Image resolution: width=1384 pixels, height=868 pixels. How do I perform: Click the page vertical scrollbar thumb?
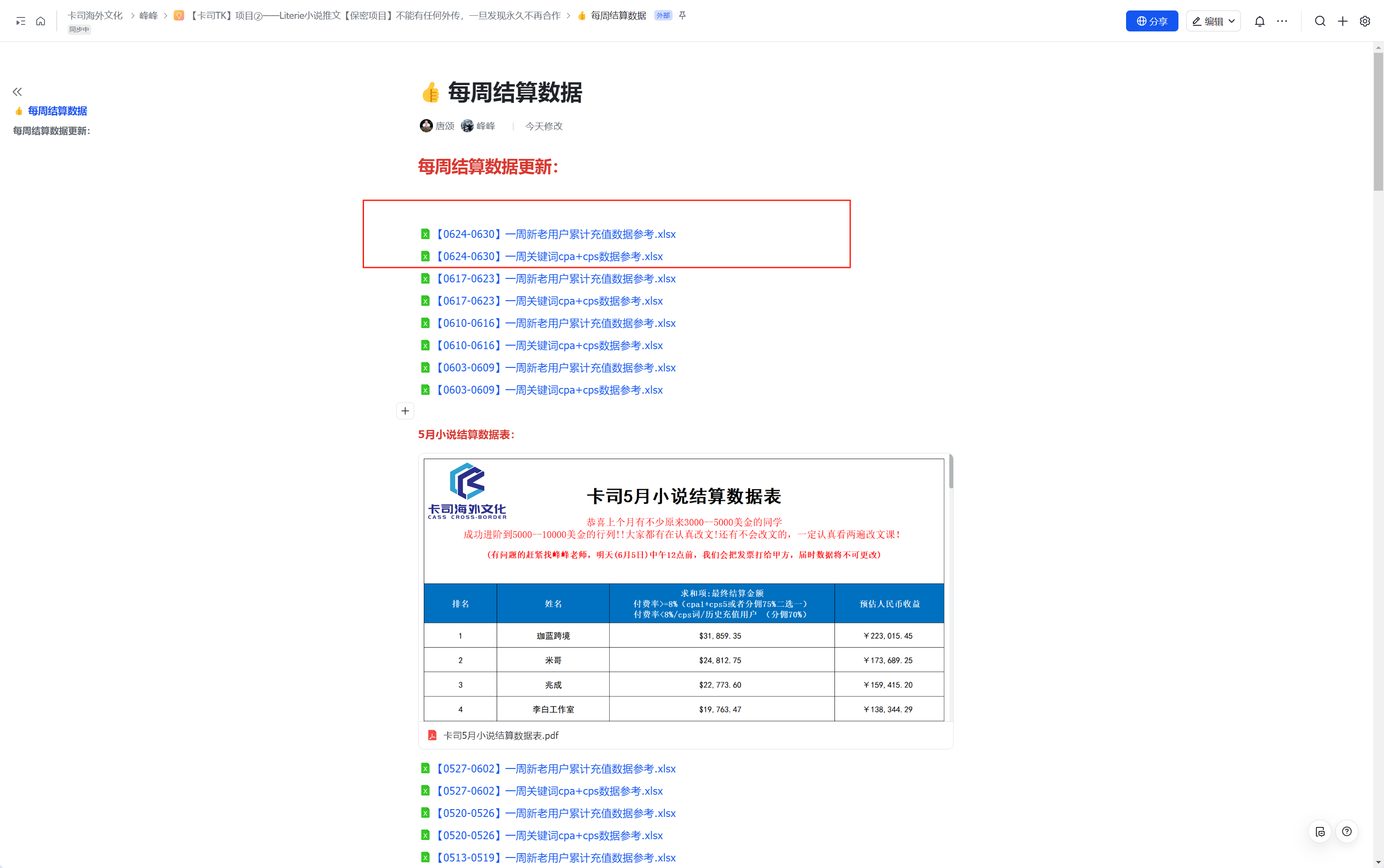tap(1378, 122)
